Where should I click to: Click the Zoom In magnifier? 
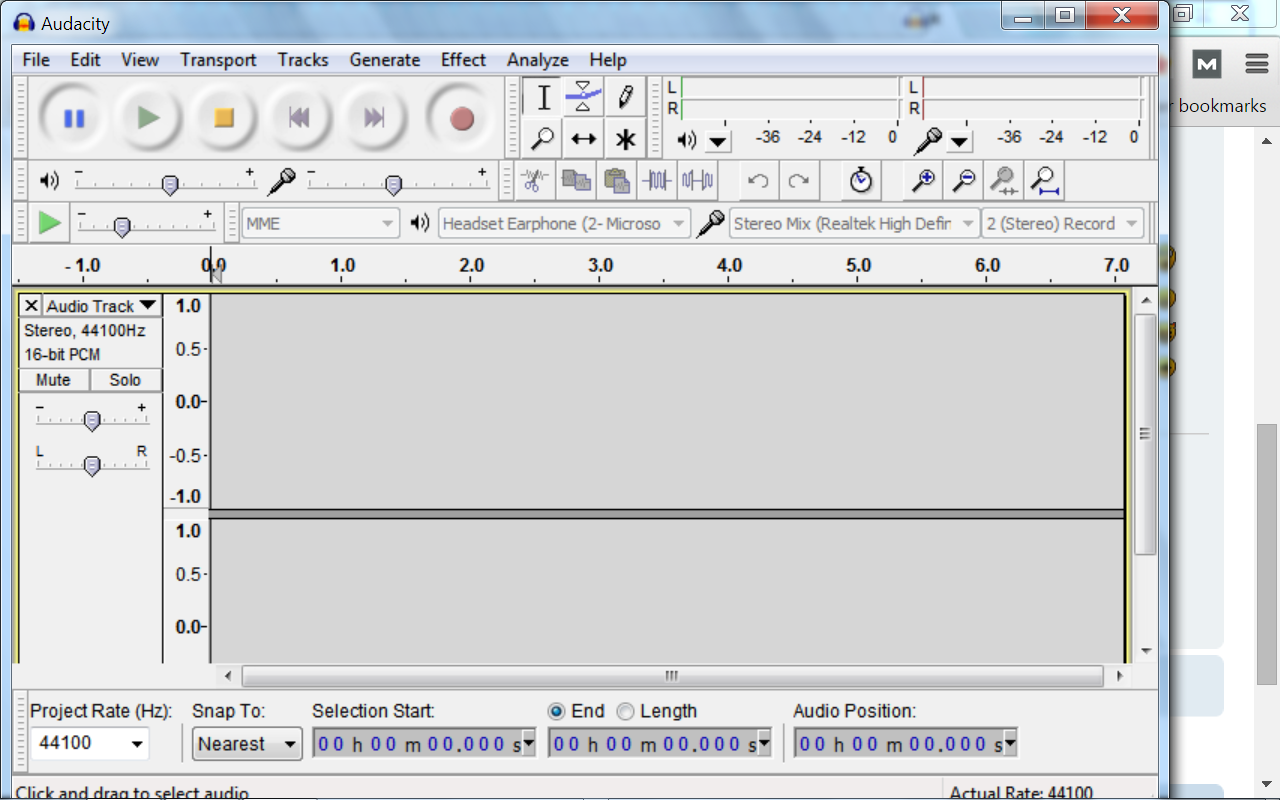click(x=923, y=181)
